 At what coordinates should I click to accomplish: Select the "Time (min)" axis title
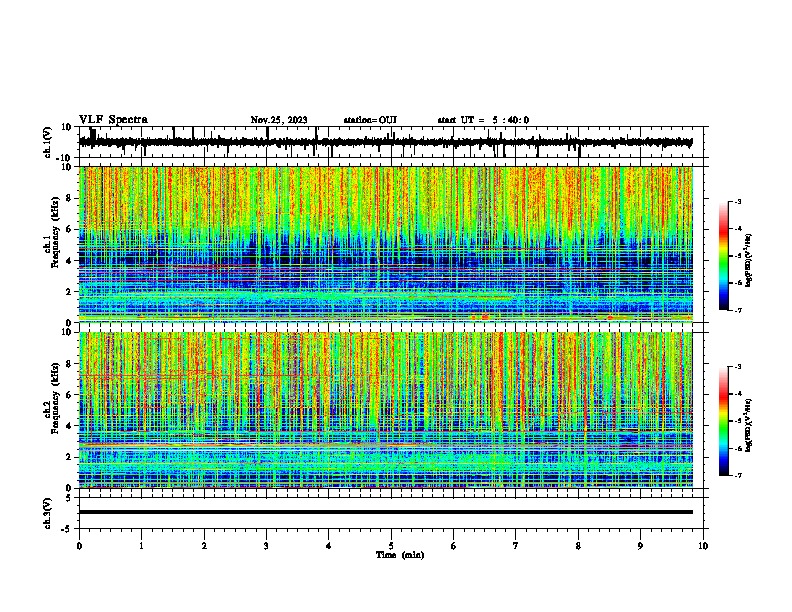[400, 555]
